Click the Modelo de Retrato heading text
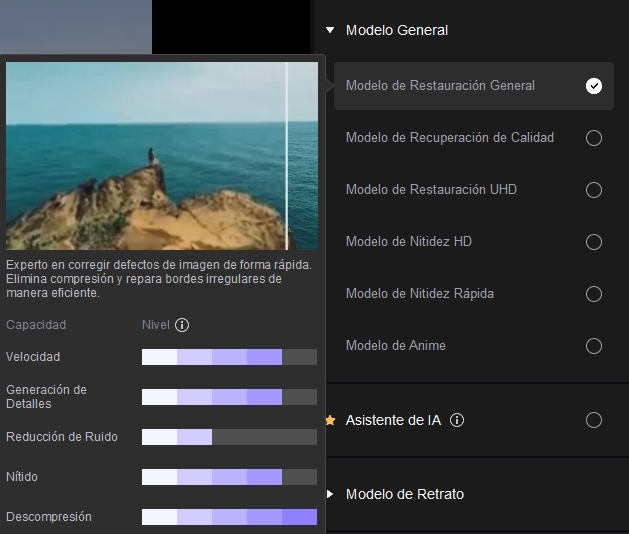Image resolution: width=629 pixels, height=534 pixels. (404, 494)
